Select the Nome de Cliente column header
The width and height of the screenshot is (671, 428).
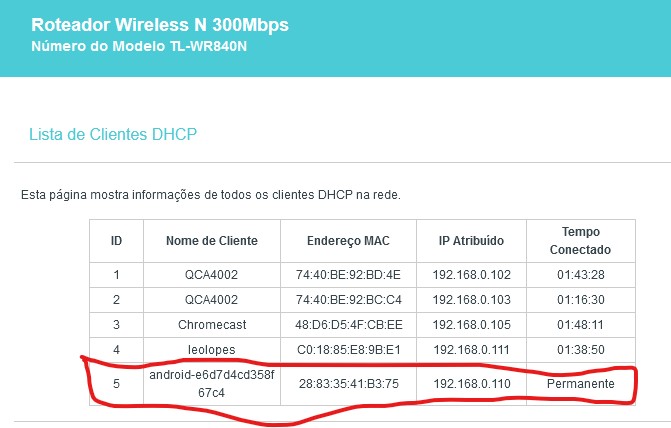coord(212,241)
